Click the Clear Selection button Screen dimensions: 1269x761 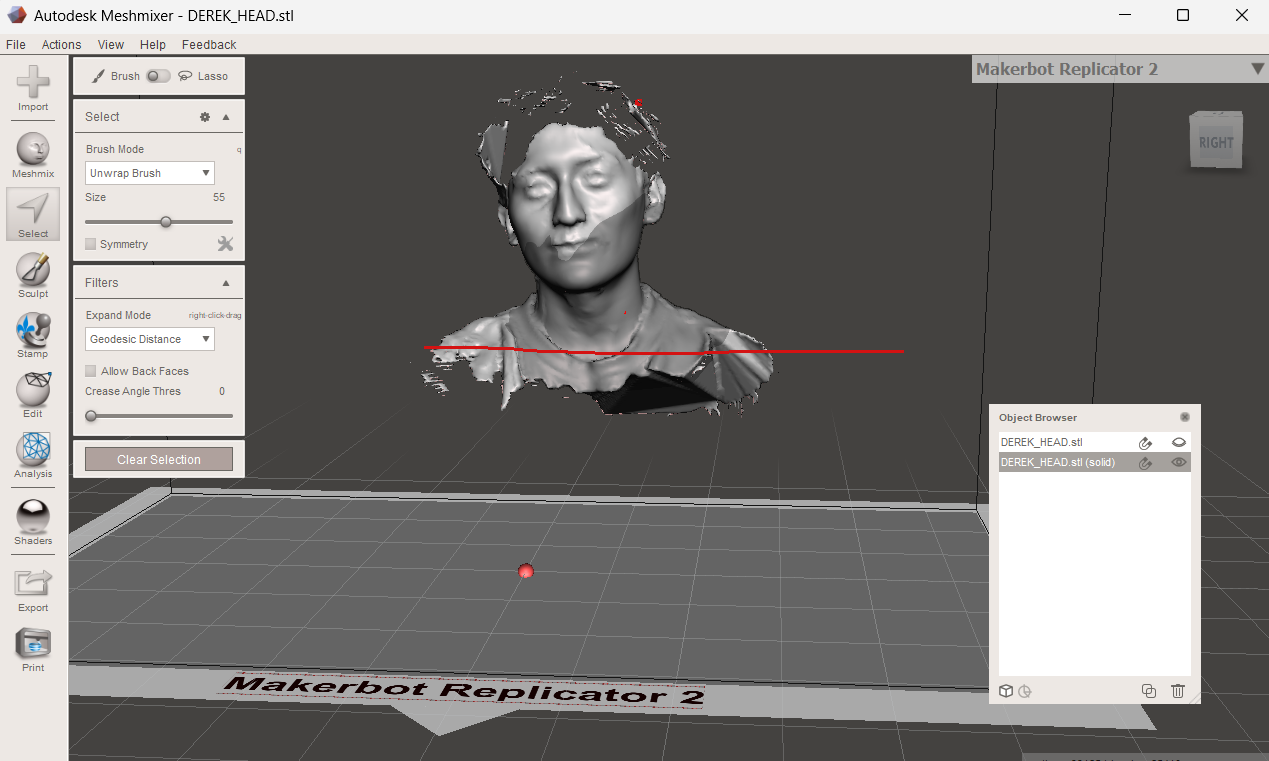tap(159, 459)
